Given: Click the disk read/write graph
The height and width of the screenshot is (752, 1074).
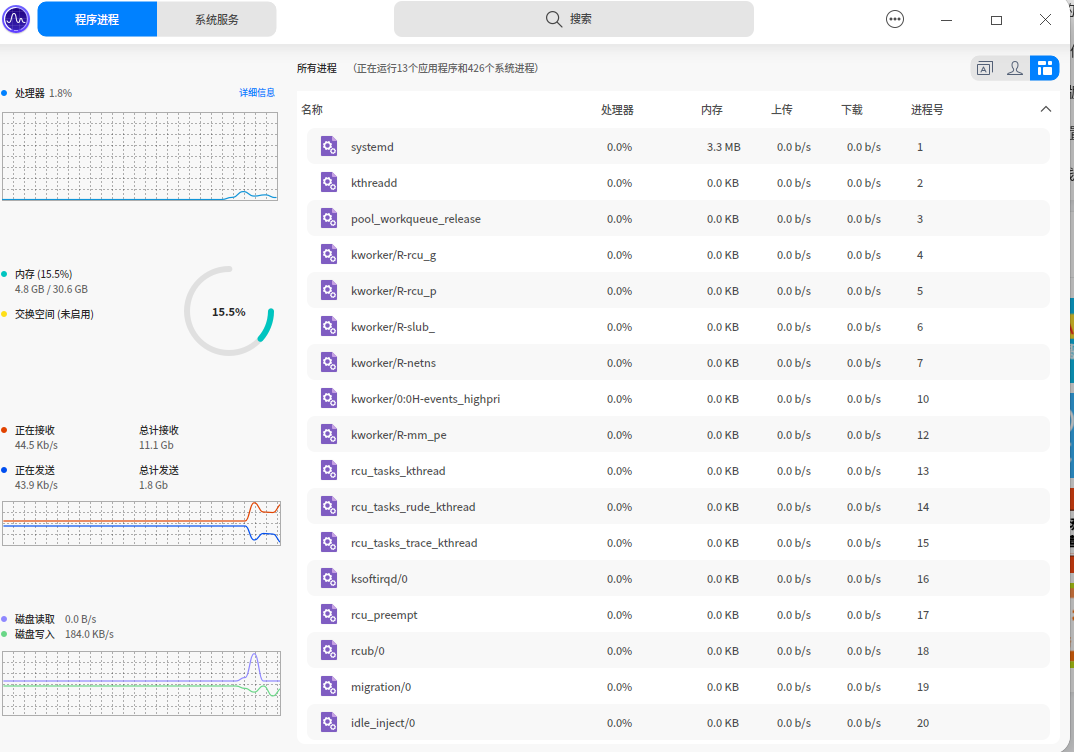Looking at the screenshot, I should [142, 683].
